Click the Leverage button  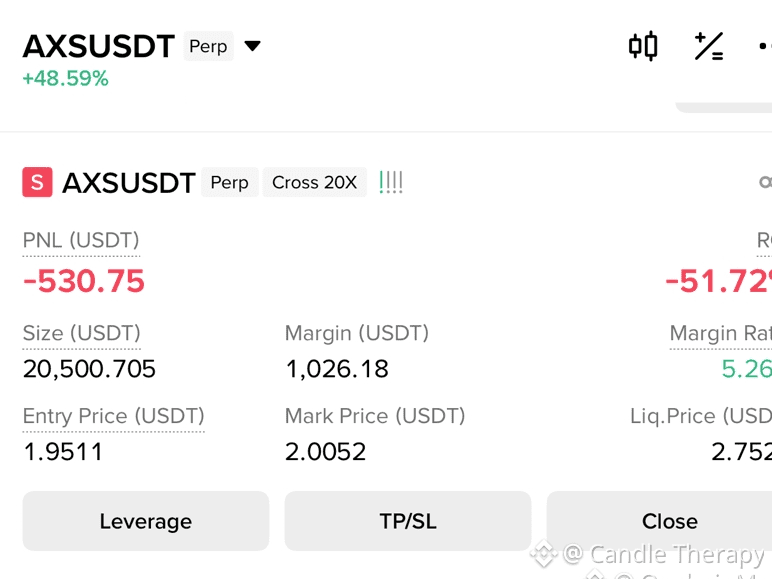(x=146, y=521)
